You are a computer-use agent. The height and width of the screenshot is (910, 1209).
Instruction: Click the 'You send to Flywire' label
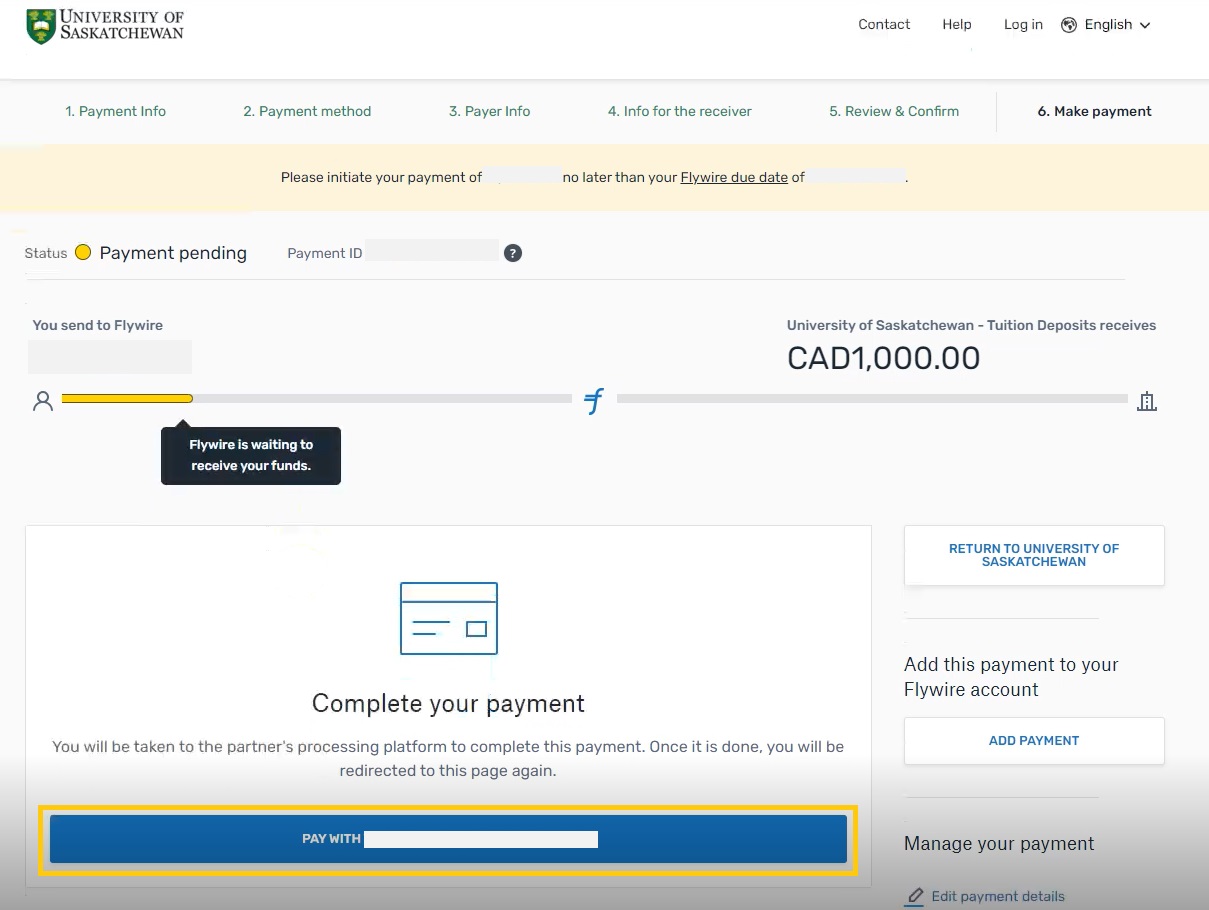(98, 325)
